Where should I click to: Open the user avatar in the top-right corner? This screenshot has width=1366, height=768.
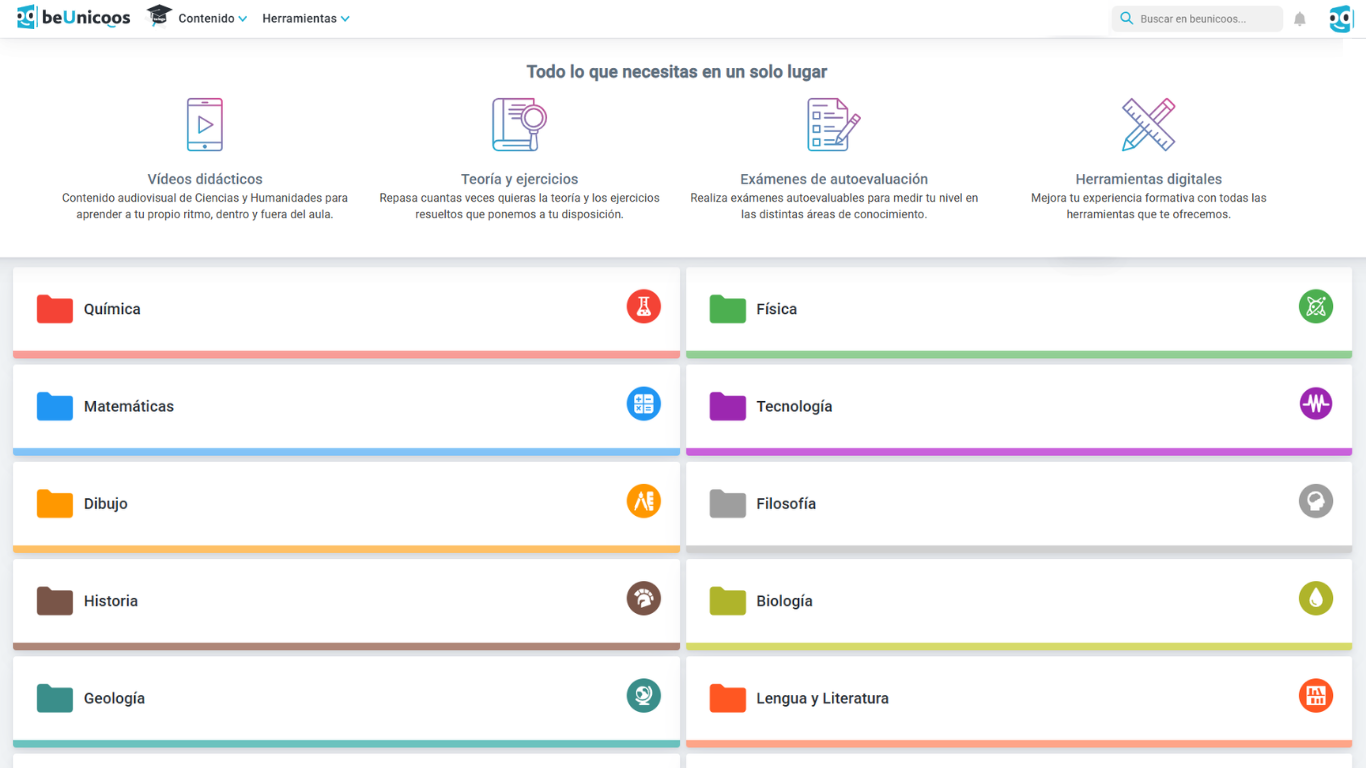click(x=1340, y=19)
